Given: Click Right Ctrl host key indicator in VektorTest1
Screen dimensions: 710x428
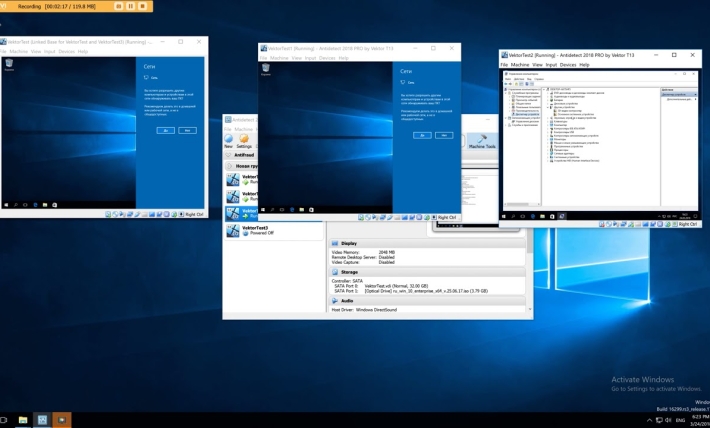Looking at the screenshot, I should tap(447, 218).
